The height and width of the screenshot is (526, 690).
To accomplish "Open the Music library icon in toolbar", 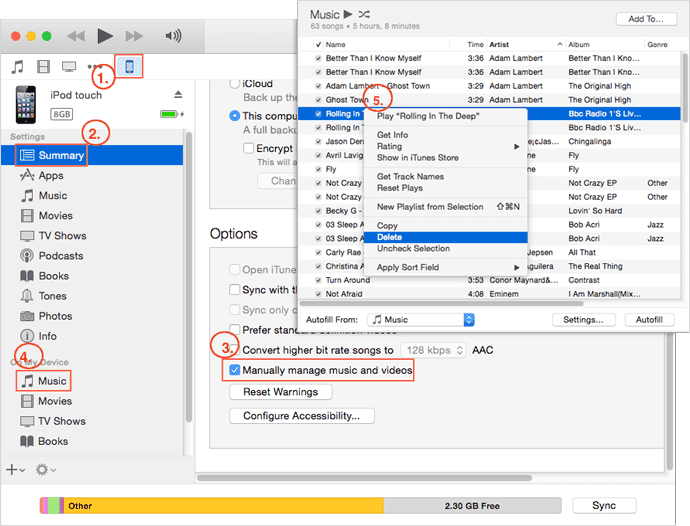I will click(x=17, y=67).
